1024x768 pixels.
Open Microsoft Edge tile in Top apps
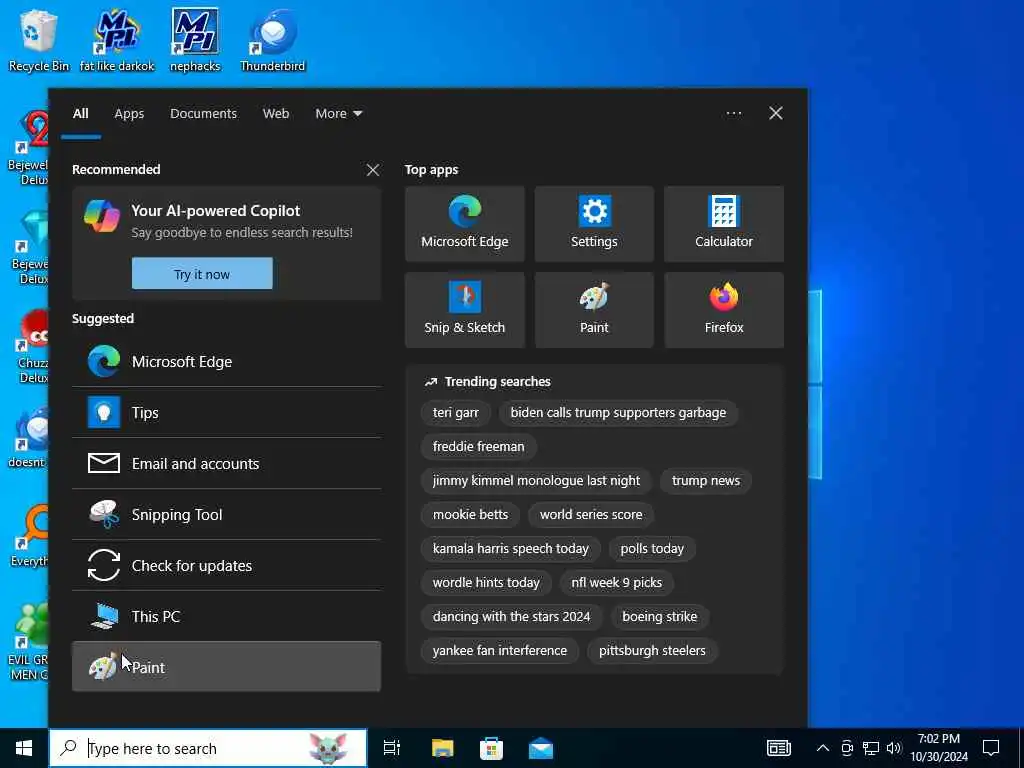[464, 224]
